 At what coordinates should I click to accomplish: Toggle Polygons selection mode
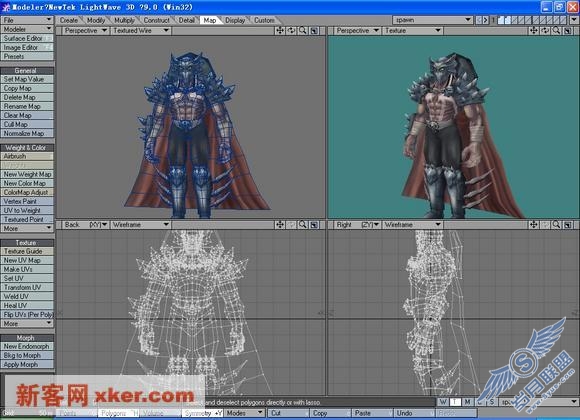[118, 413]
